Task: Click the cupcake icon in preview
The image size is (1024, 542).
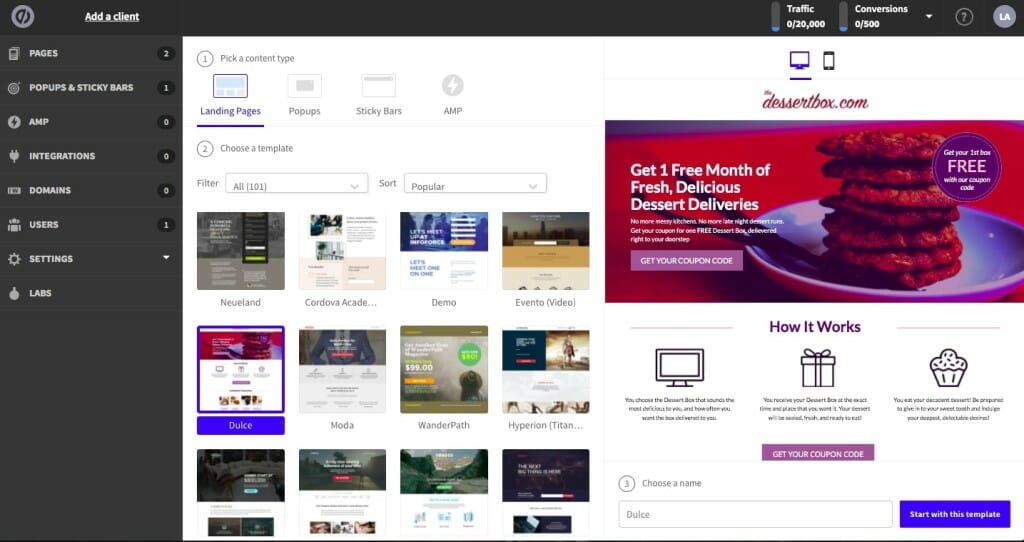Action: (x=948, y=368)
